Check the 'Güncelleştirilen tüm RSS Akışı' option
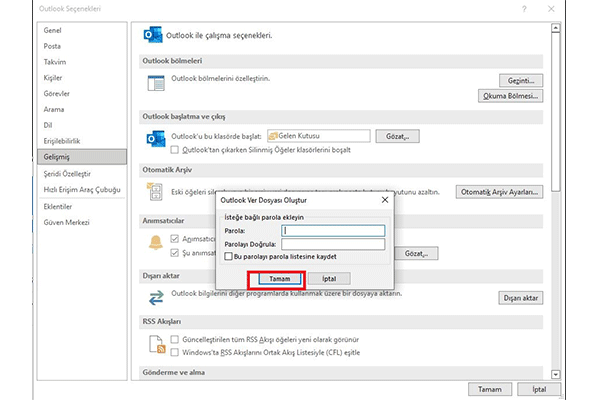 (174, 340)
